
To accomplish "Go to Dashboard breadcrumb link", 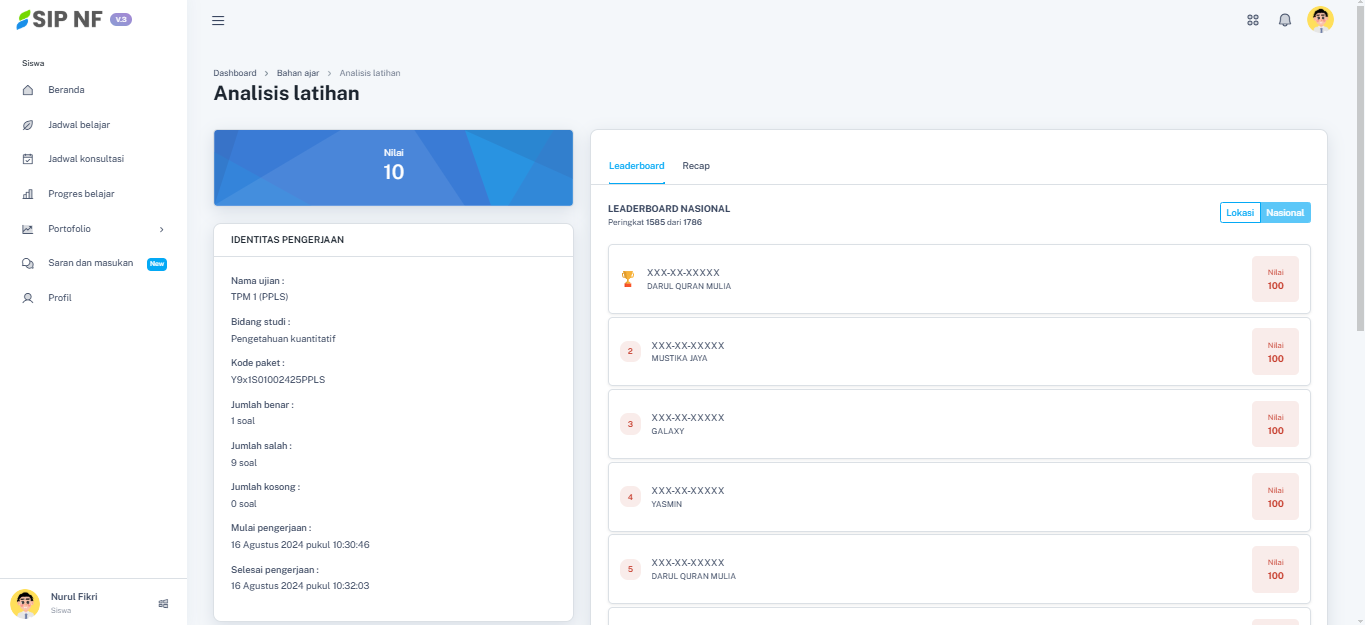I will 234,73.
